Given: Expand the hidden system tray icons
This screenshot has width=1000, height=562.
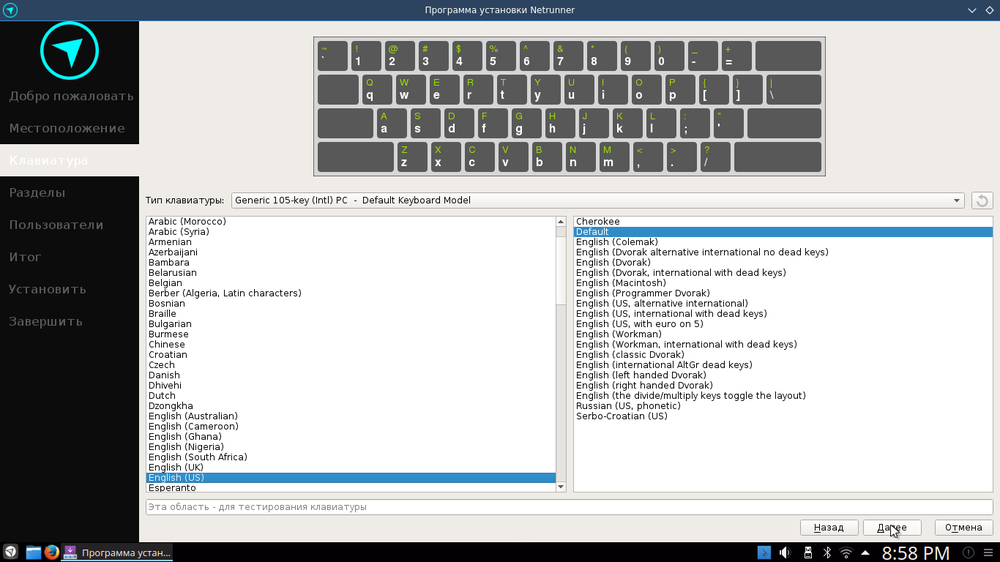Looking at the screenshot, I should pyautogui.click(x=865, y=552).
